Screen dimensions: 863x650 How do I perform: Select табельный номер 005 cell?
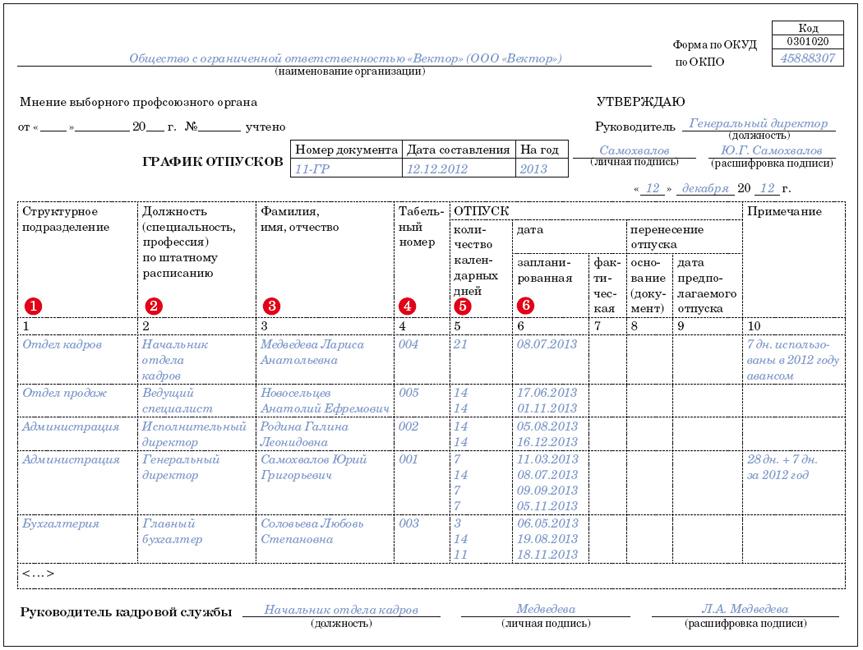(408, 393)
